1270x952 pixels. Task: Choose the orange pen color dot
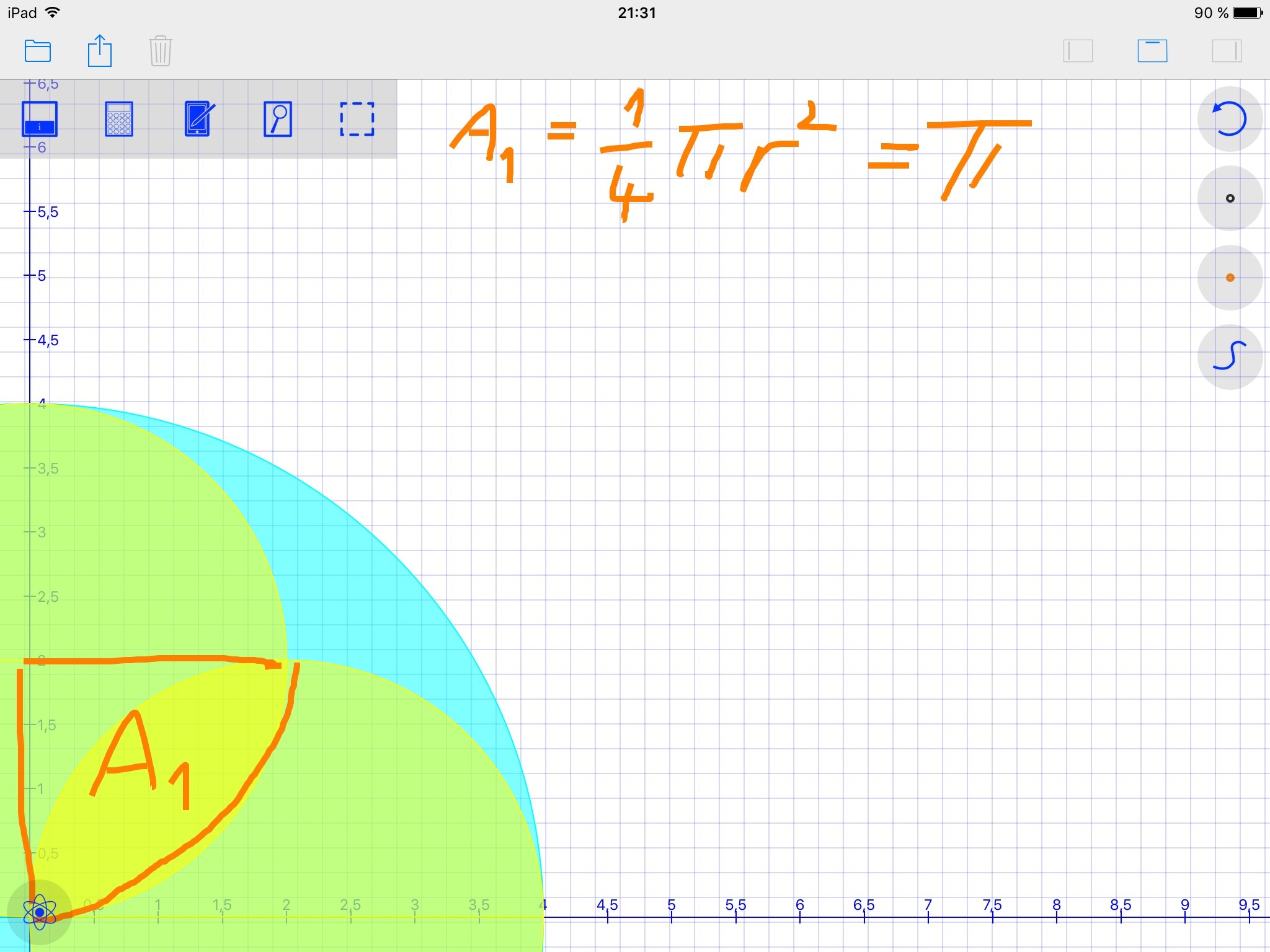tap(1230, 278)
